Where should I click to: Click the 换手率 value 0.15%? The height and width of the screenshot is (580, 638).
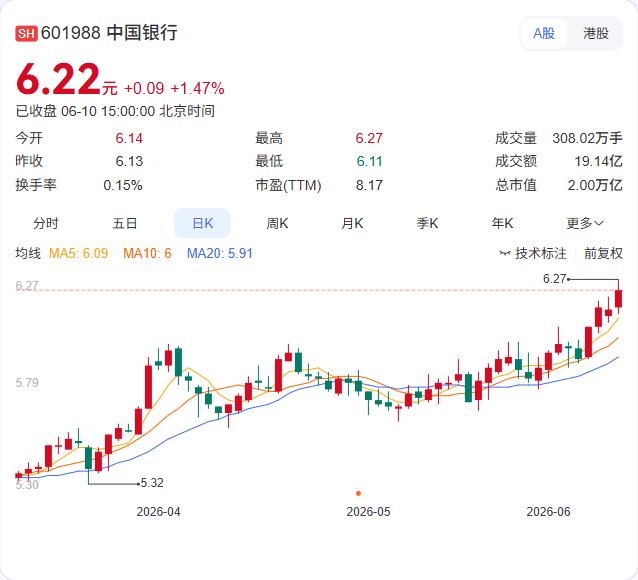122,185
